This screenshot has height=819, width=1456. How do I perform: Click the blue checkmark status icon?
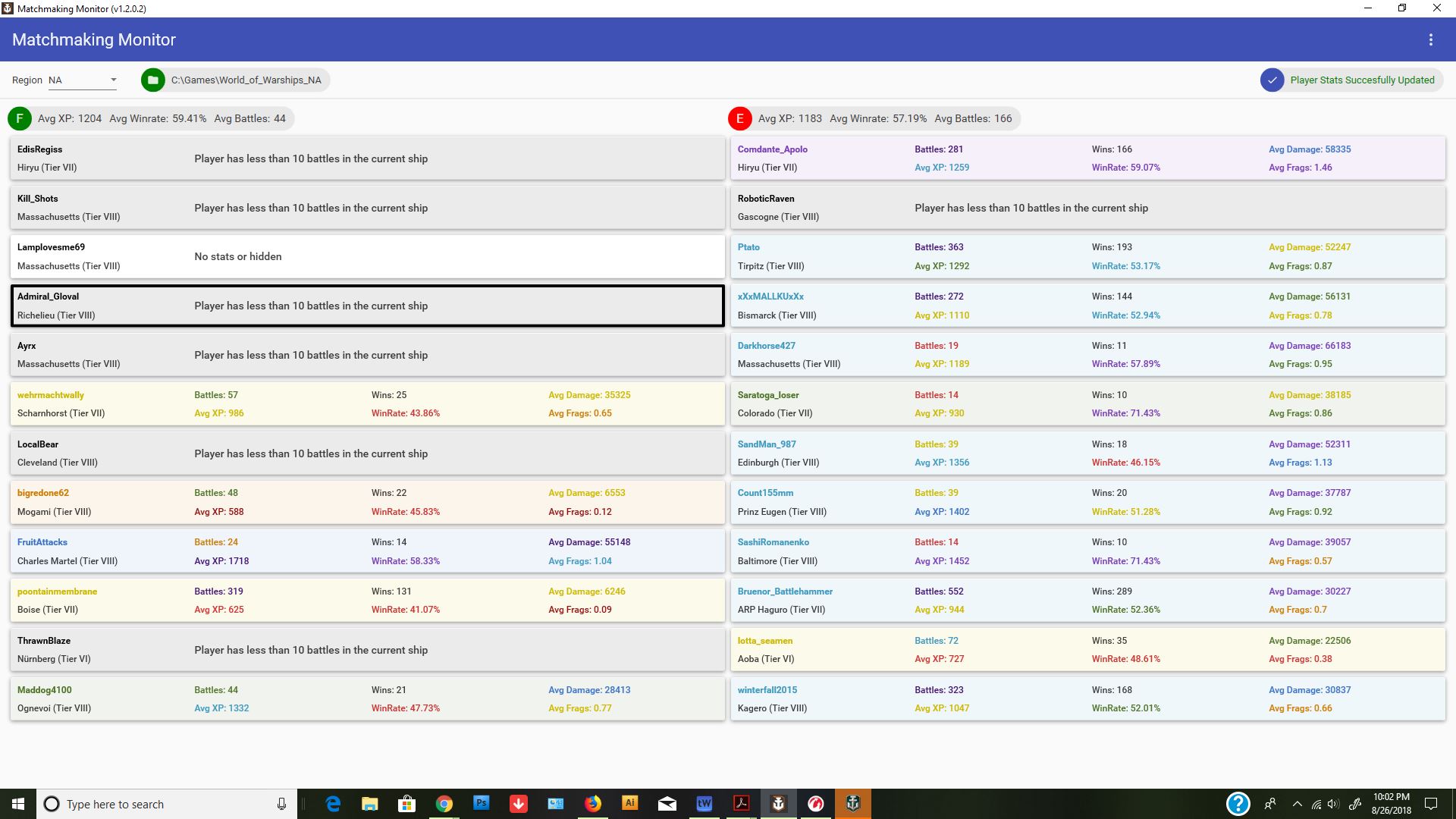1272,80
